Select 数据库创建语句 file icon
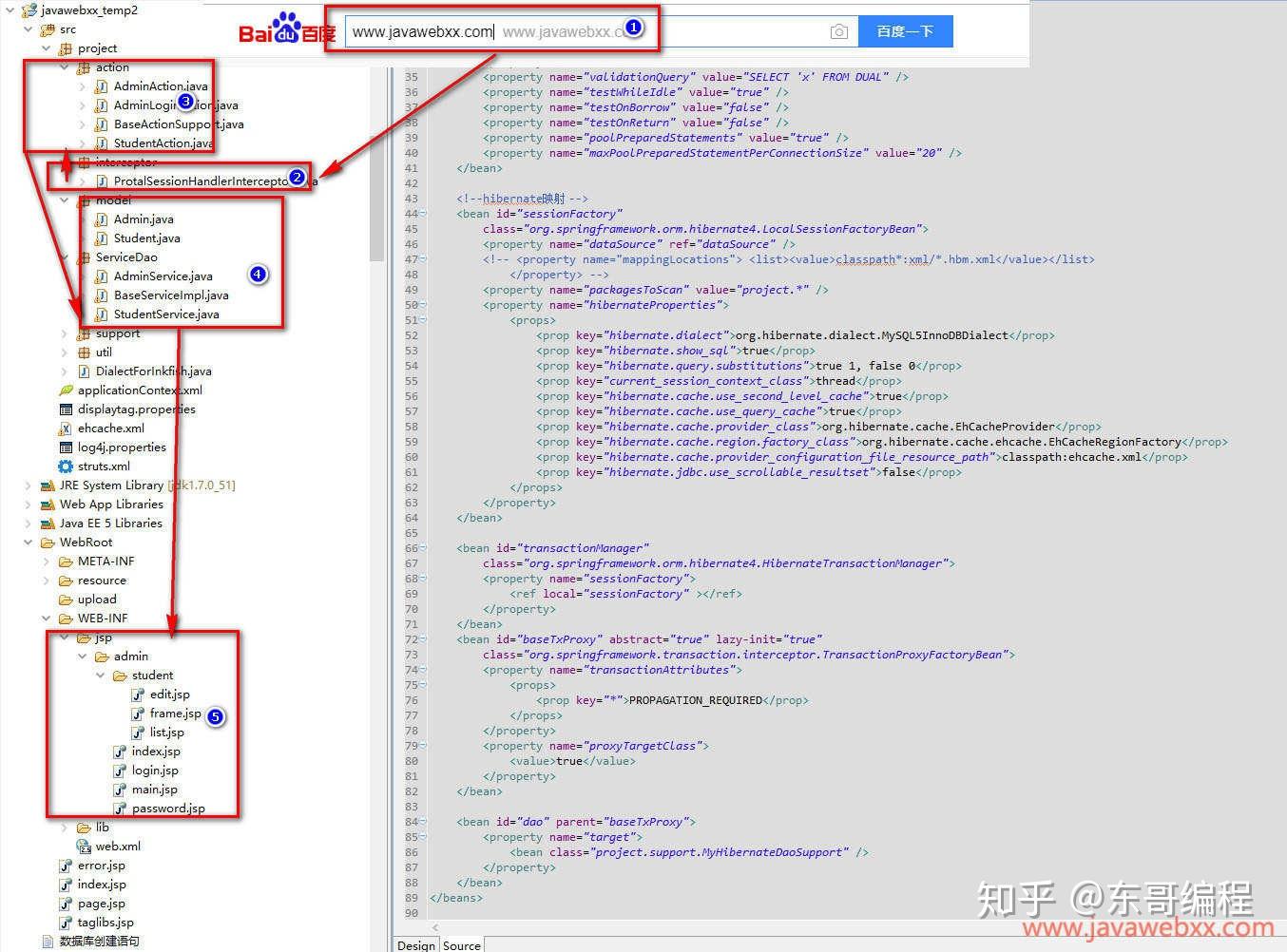Screen dimensions: 1287x952 pyautogui.click(x=48, y=942)
